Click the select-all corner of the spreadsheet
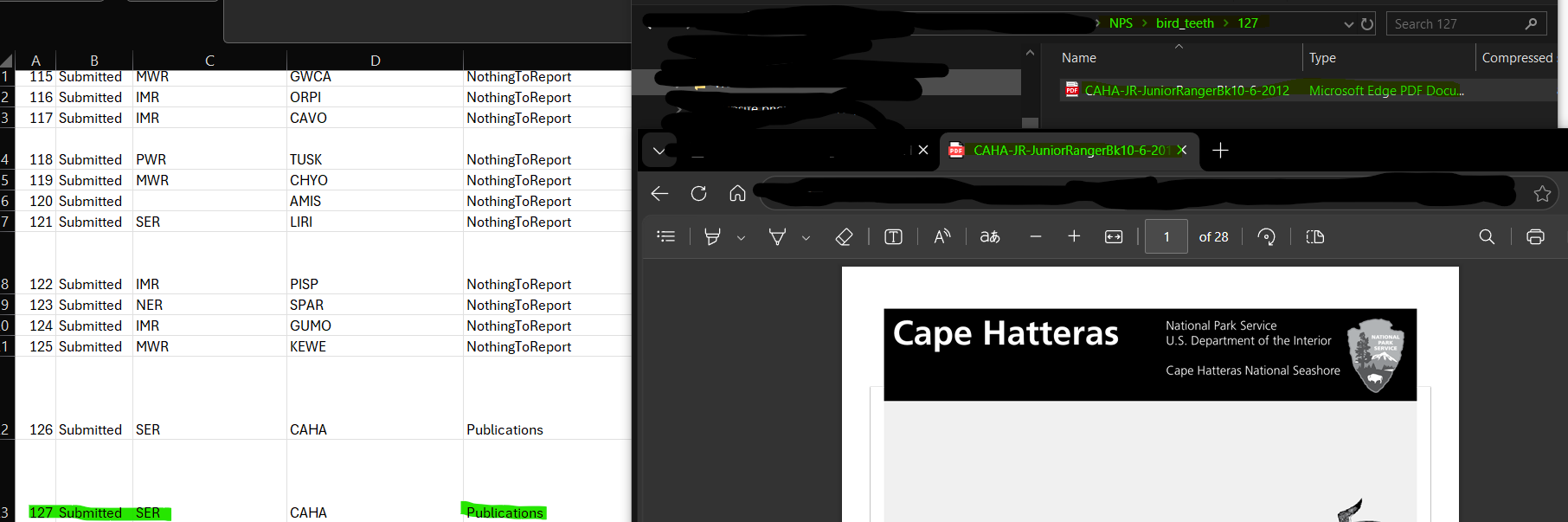Image resolution: width=1568 pixels, height=522 pixels. [7, 61]
